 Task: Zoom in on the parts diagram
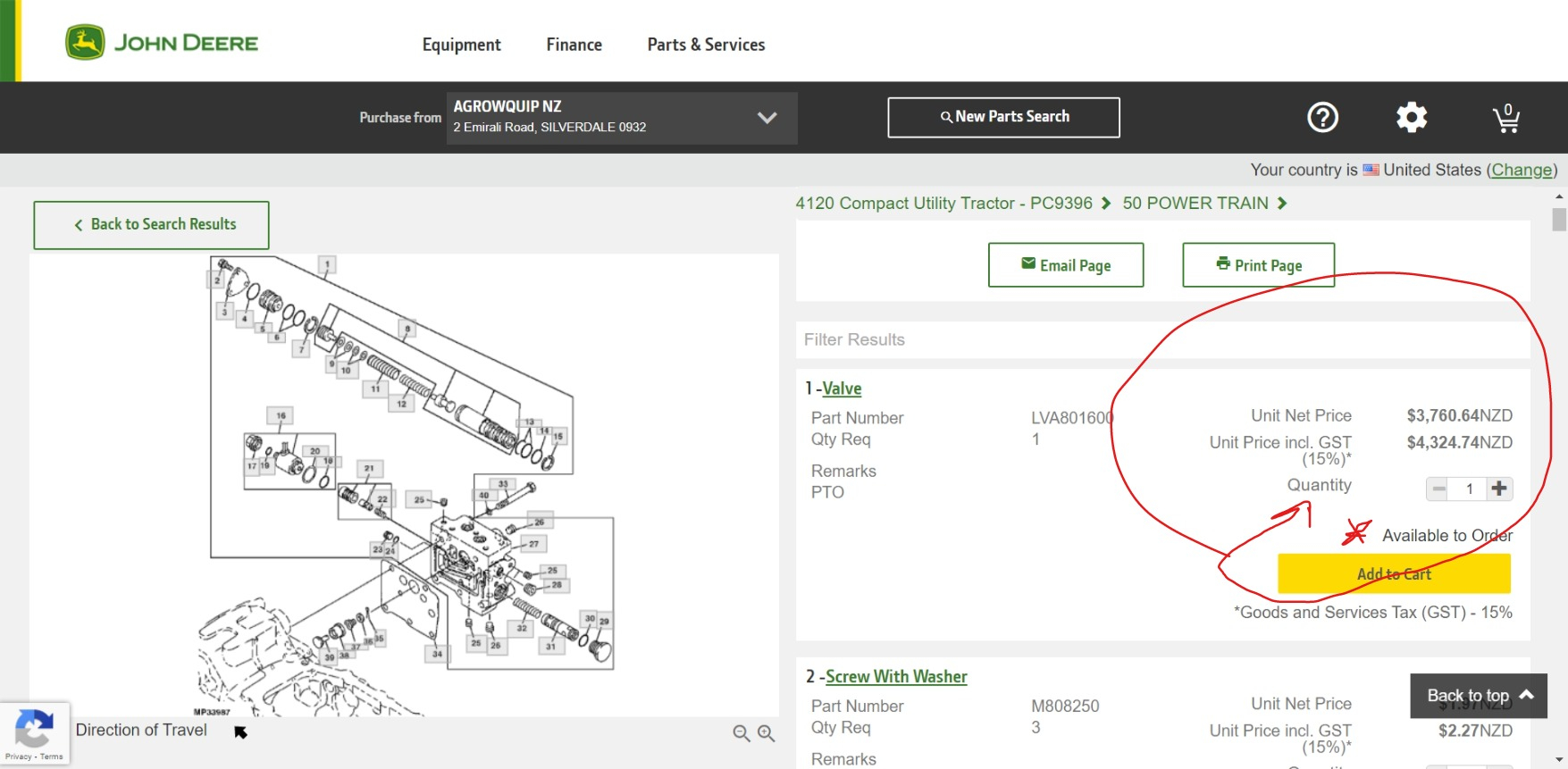[766, 733]
